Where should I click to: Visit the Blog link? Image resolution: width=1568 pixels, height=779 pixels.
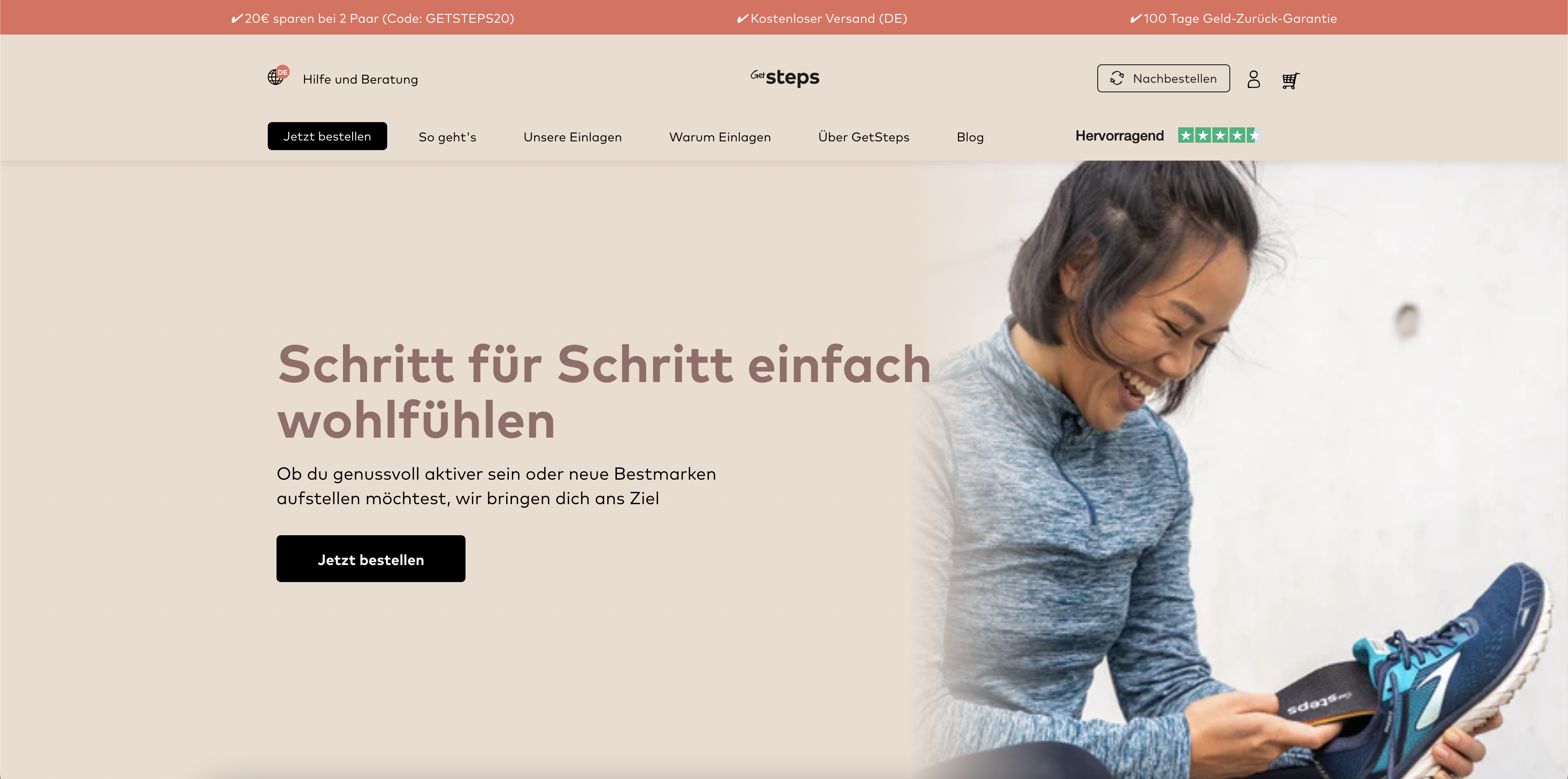coord(970,137)
